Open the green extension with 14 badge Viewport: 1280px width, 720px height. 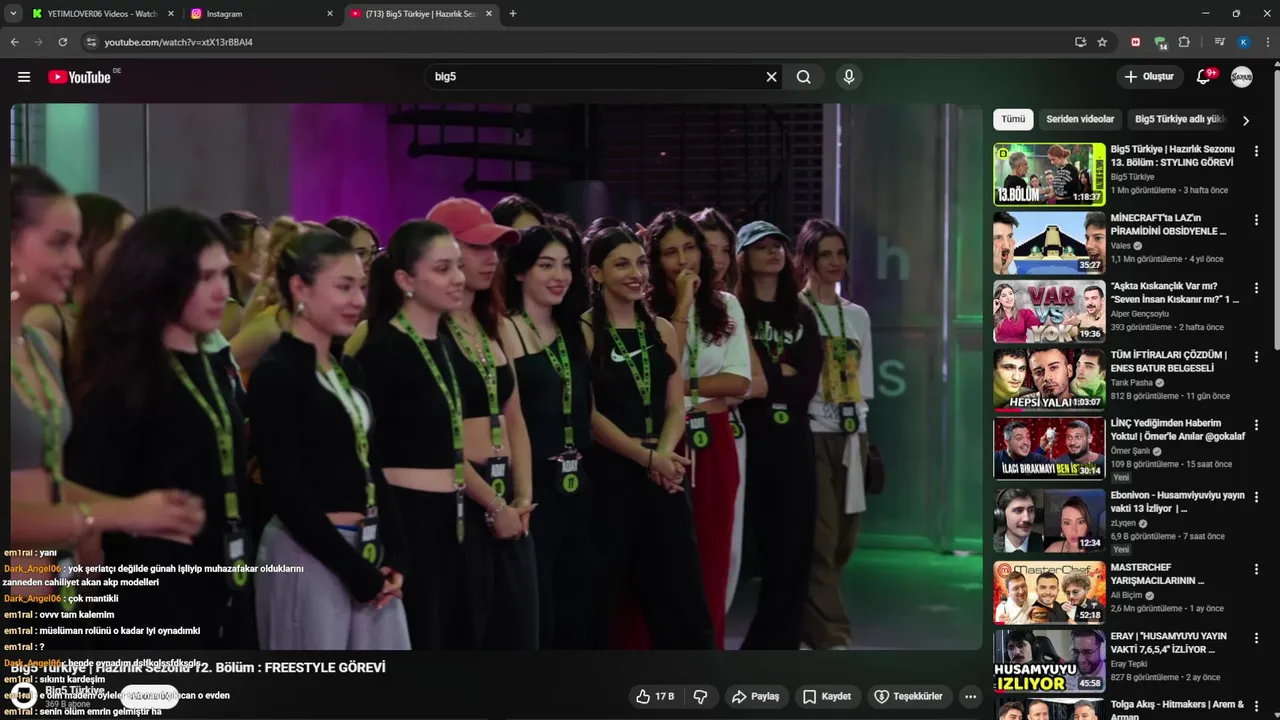[x=1160, y=43]
